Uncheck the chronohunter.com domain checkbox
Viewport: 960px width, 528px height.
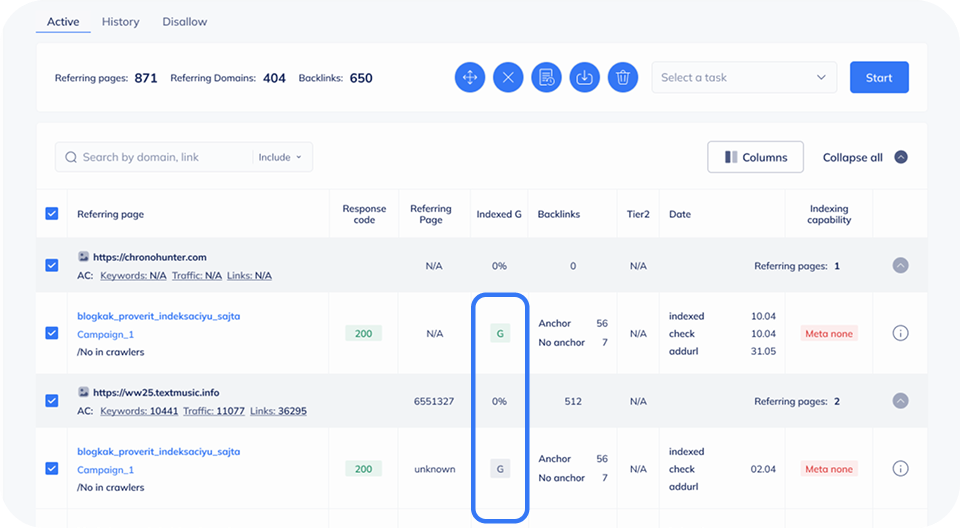(52, 266)
